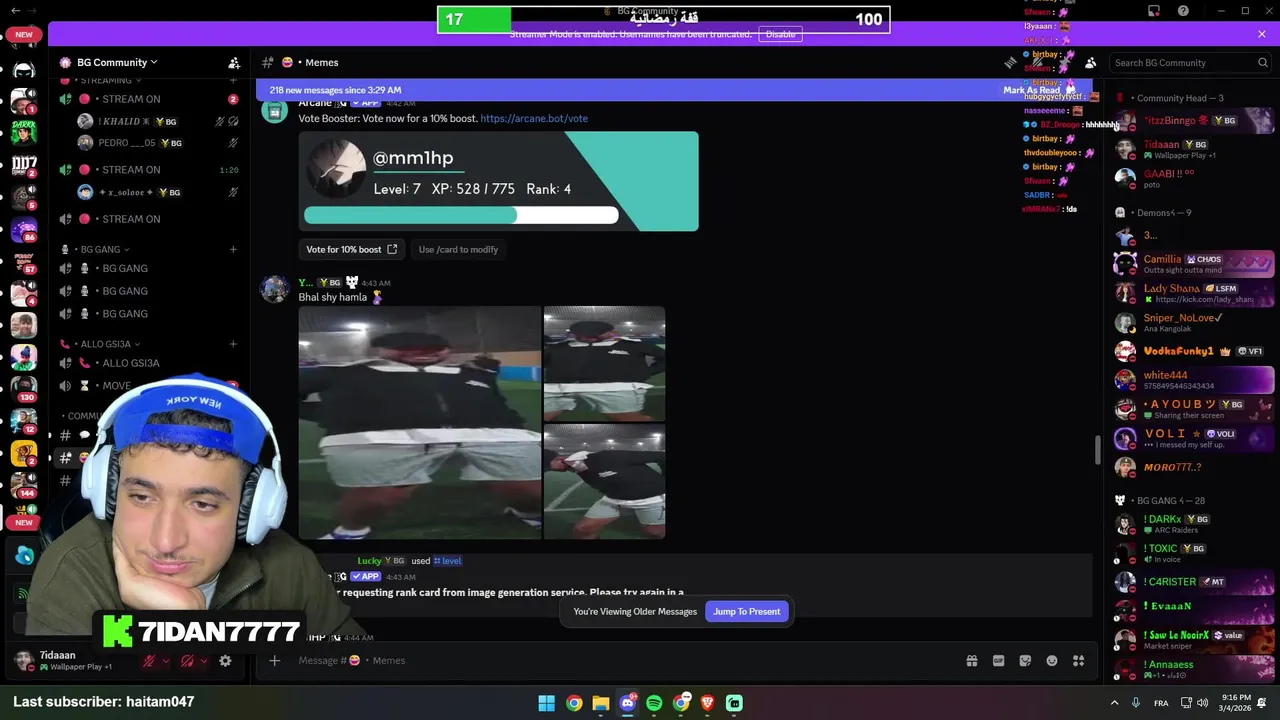Join first STREAM ON voice channel
Viewport: 1280px width, 720px height.
pyautogui.click(x=150, y=99)
